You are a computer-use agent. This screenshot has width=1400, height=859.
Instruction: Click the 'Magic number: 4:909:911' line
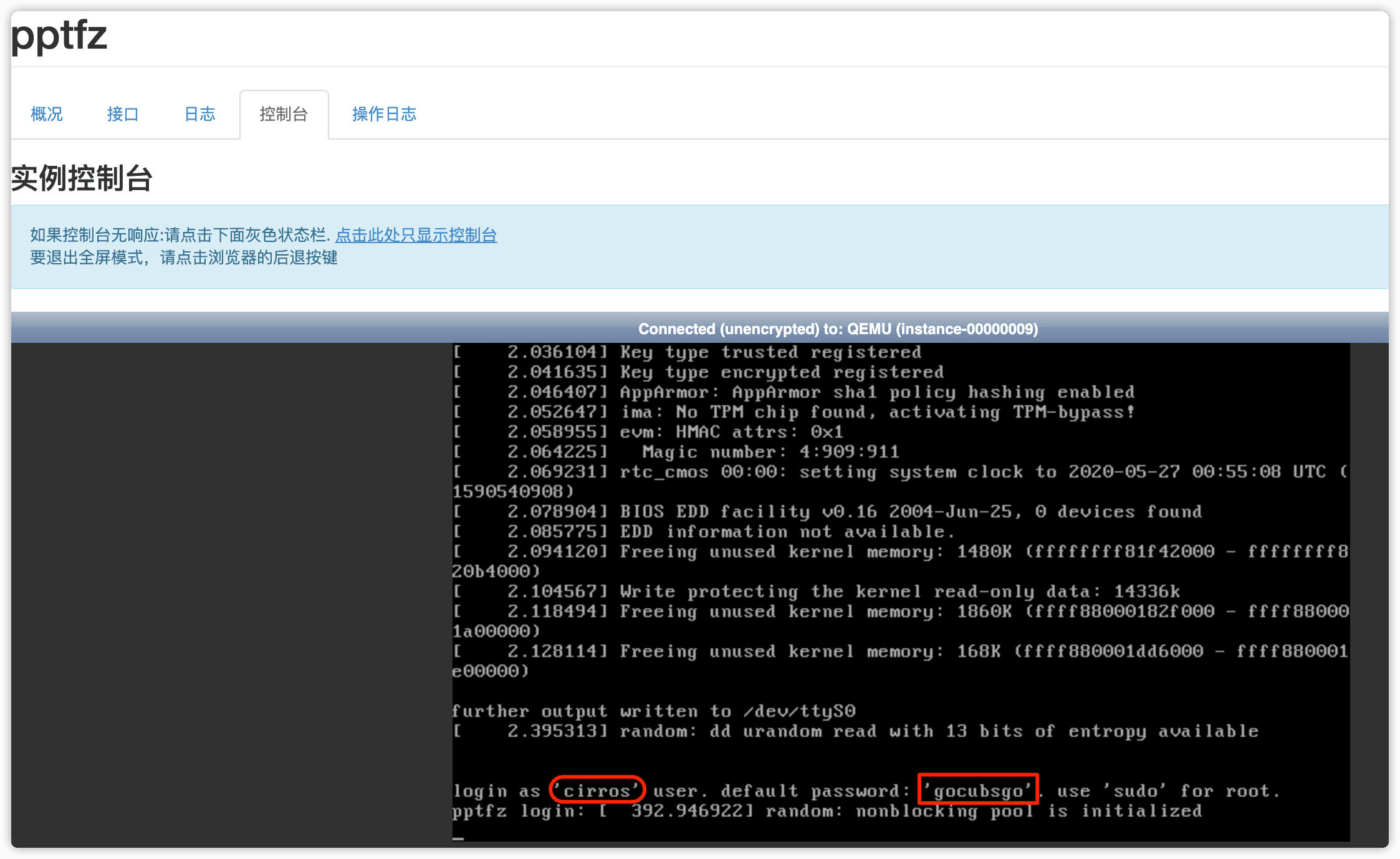[x=676, y=452]
